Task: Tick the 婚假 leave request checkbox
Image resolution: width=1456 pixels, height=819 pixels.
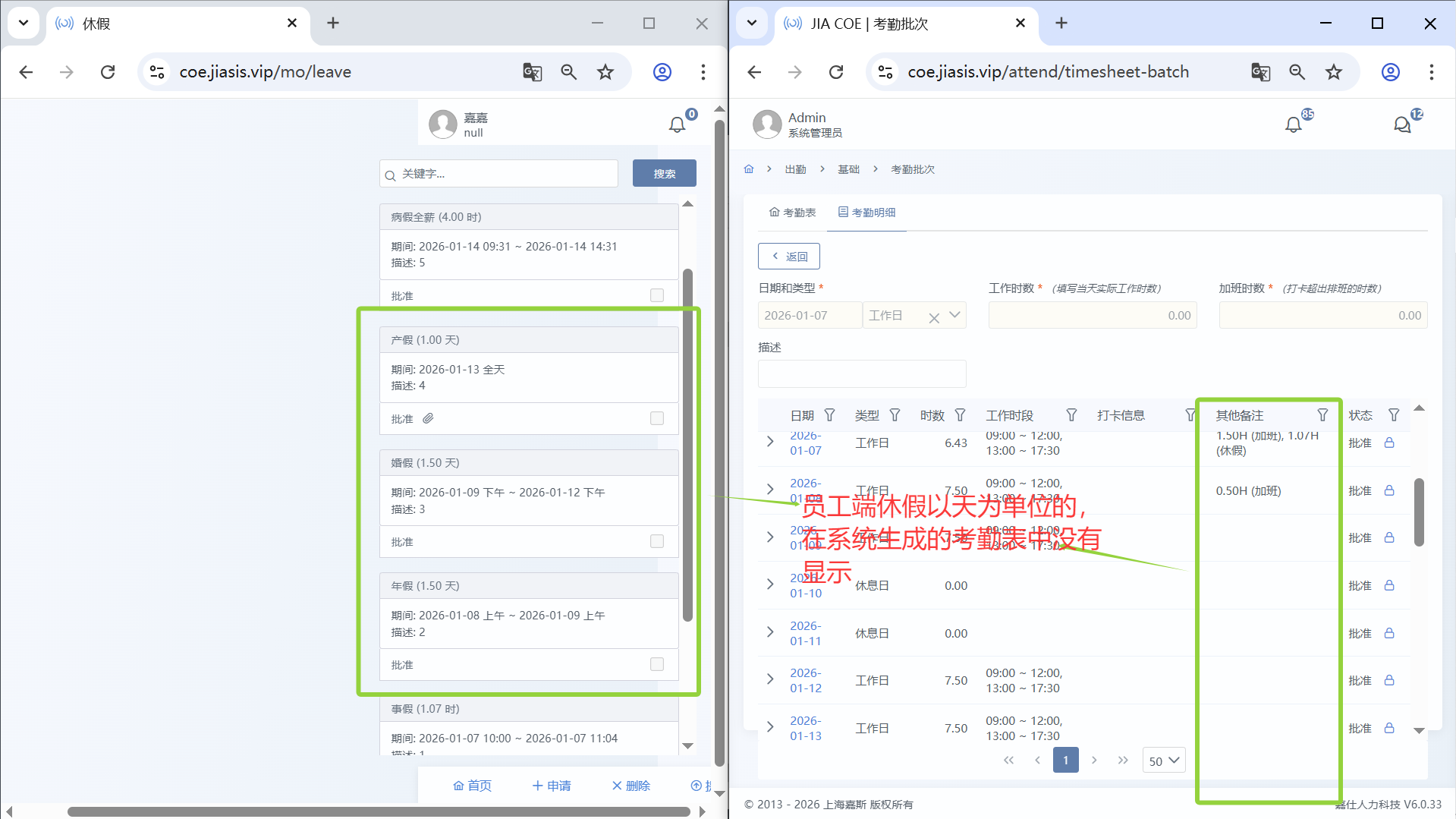Action: [x=657, y=541]
